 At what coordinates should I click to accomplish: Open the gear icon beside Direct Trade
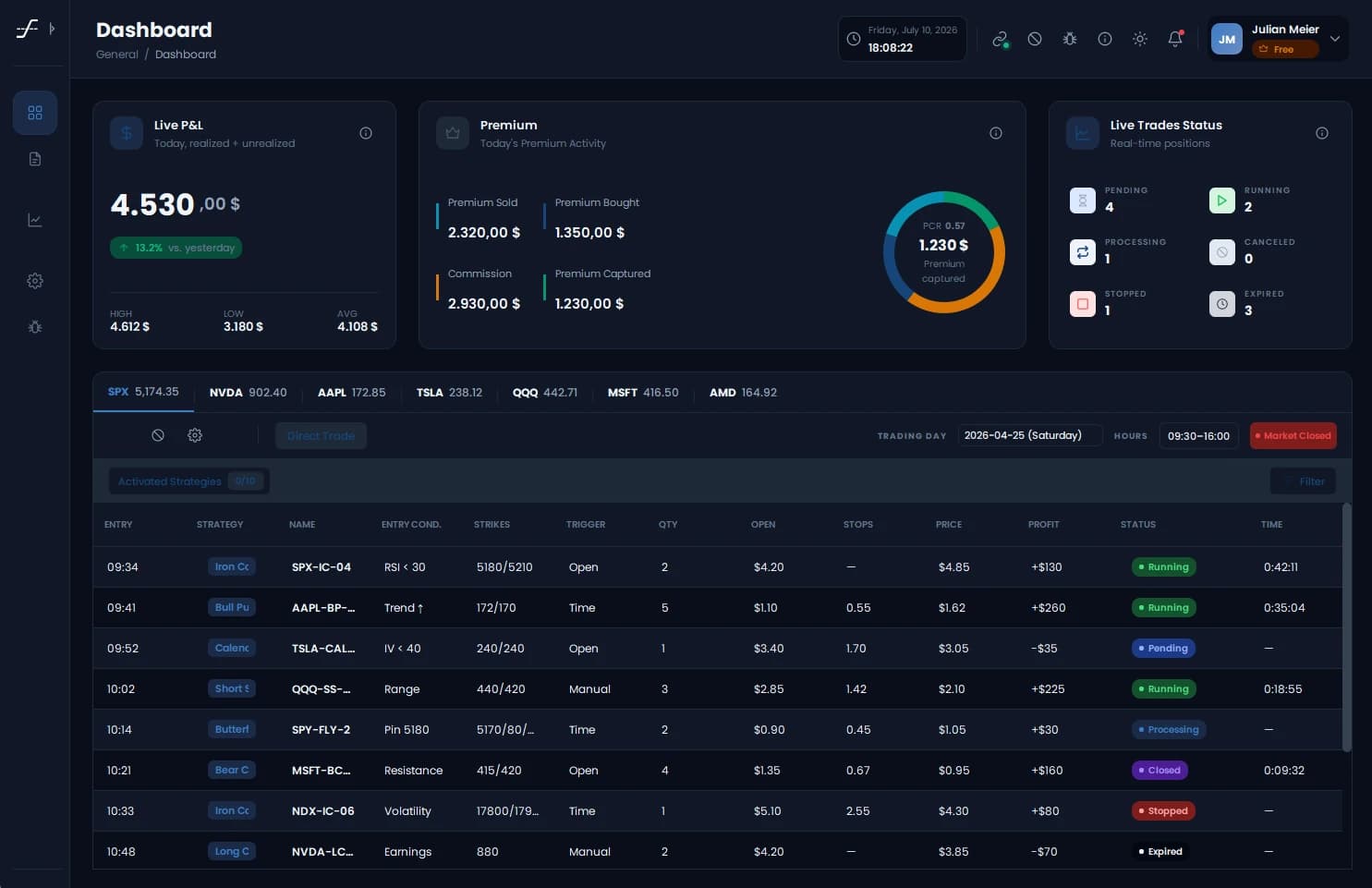195,435
